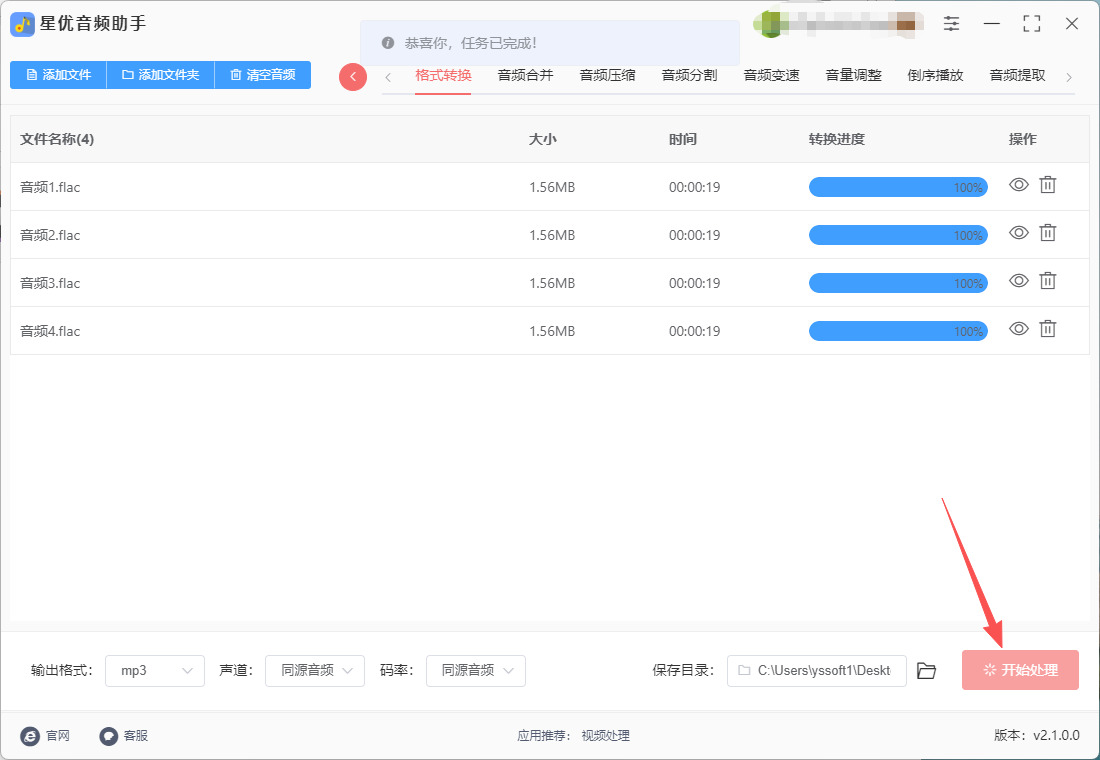Click trash icon for 音频3.flac
Viewport: 1100px width, 760px height.
point(1047,281)
